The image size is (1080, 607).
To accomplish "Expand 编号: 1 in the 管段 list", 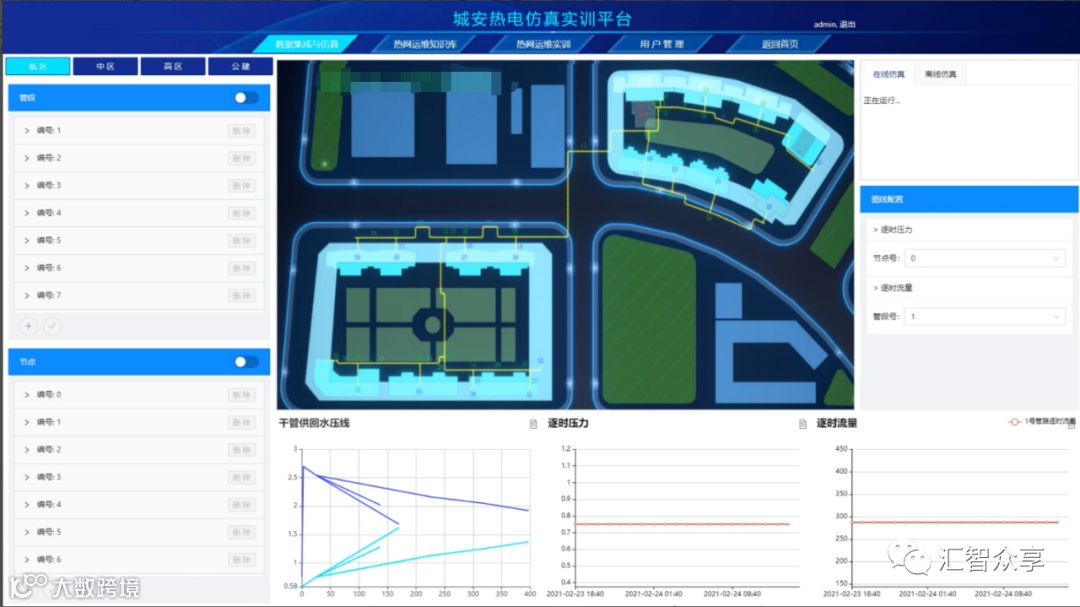I will pos(27,130).
